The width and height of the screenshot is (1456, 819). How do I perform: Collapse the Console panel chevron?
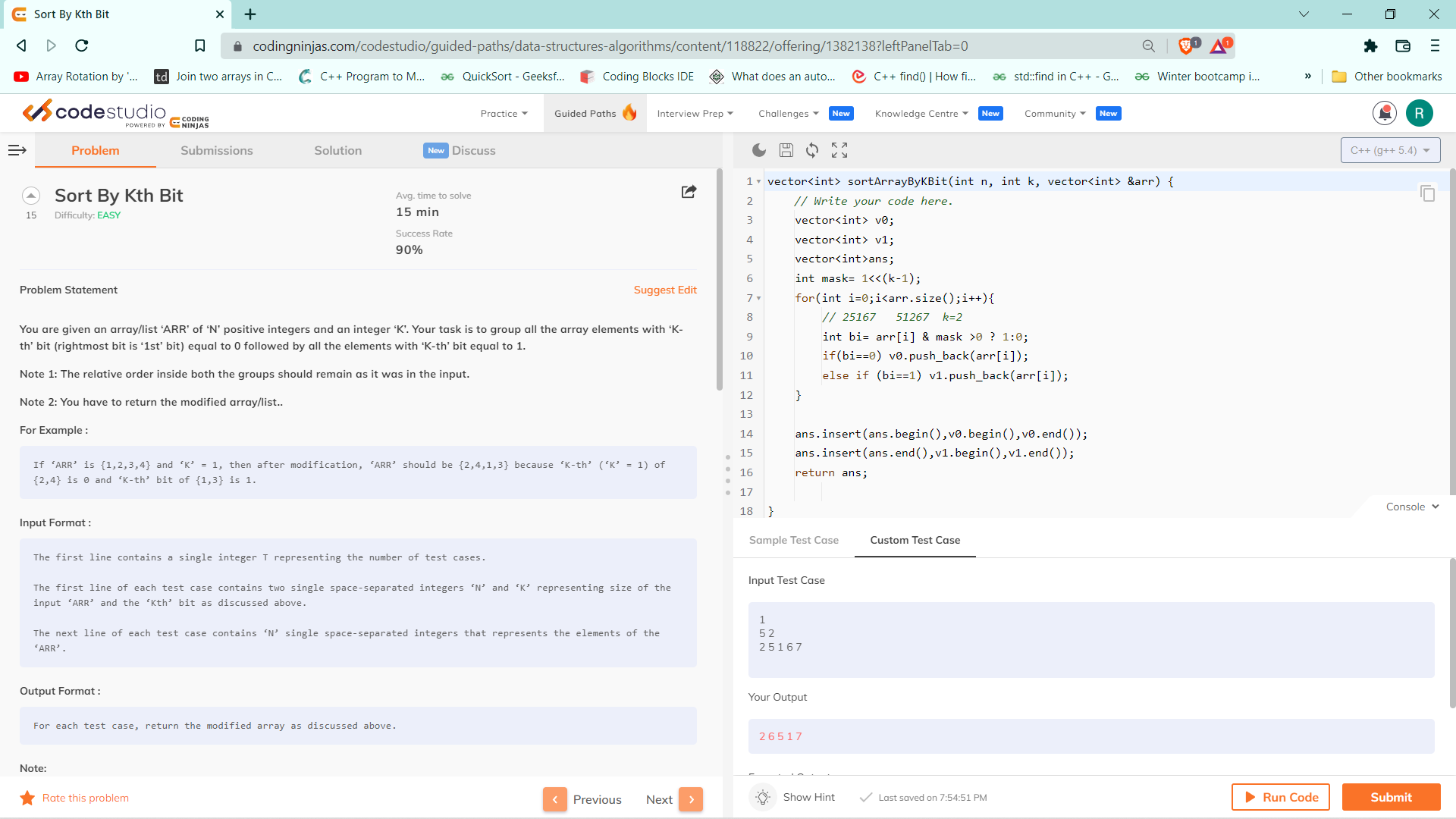coord(1436,507)
